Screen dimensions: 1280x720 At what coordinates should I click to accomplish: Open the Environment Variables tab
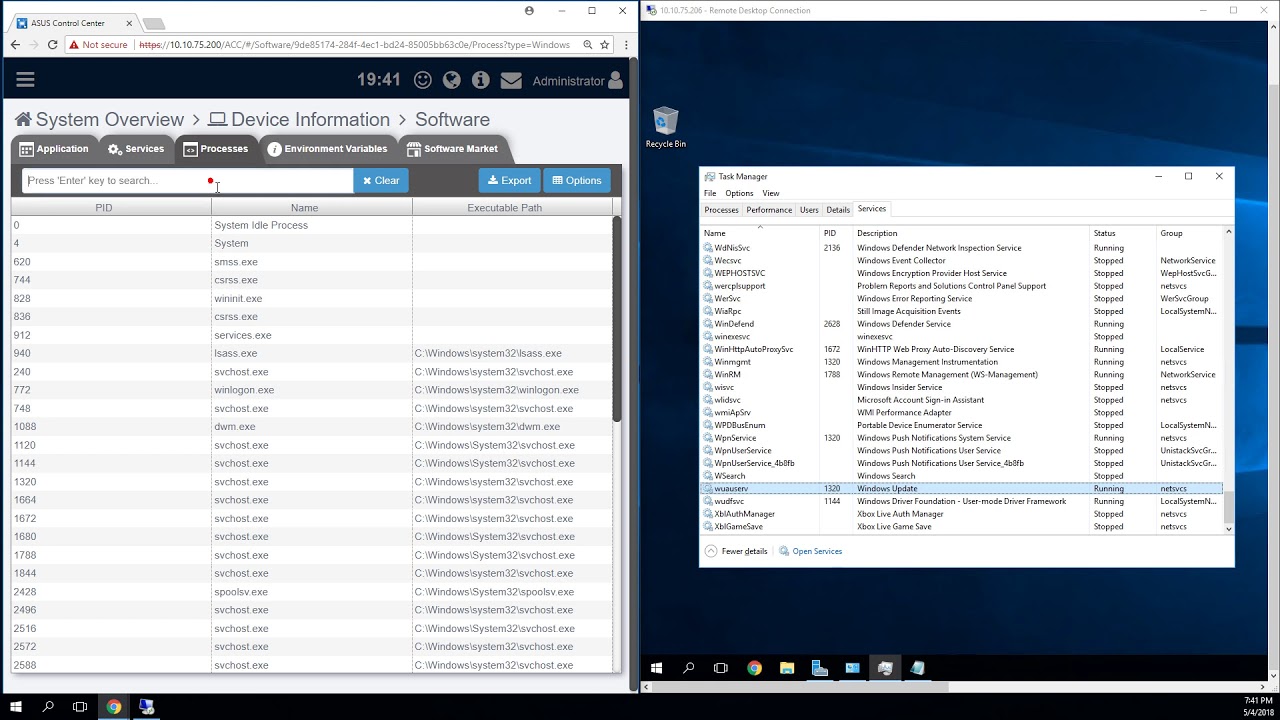[327, 149]
